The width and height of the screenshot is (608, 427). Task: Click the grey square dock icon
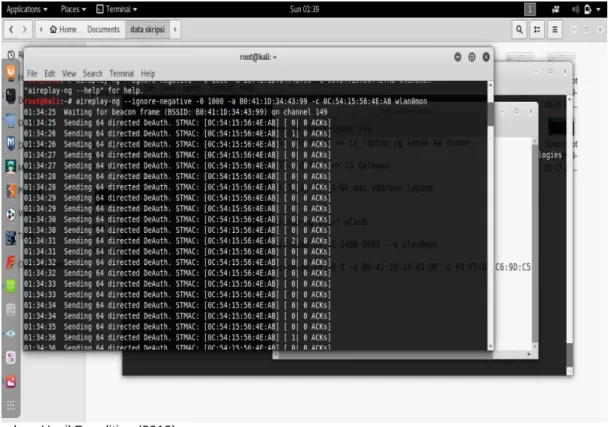[11, 309]
